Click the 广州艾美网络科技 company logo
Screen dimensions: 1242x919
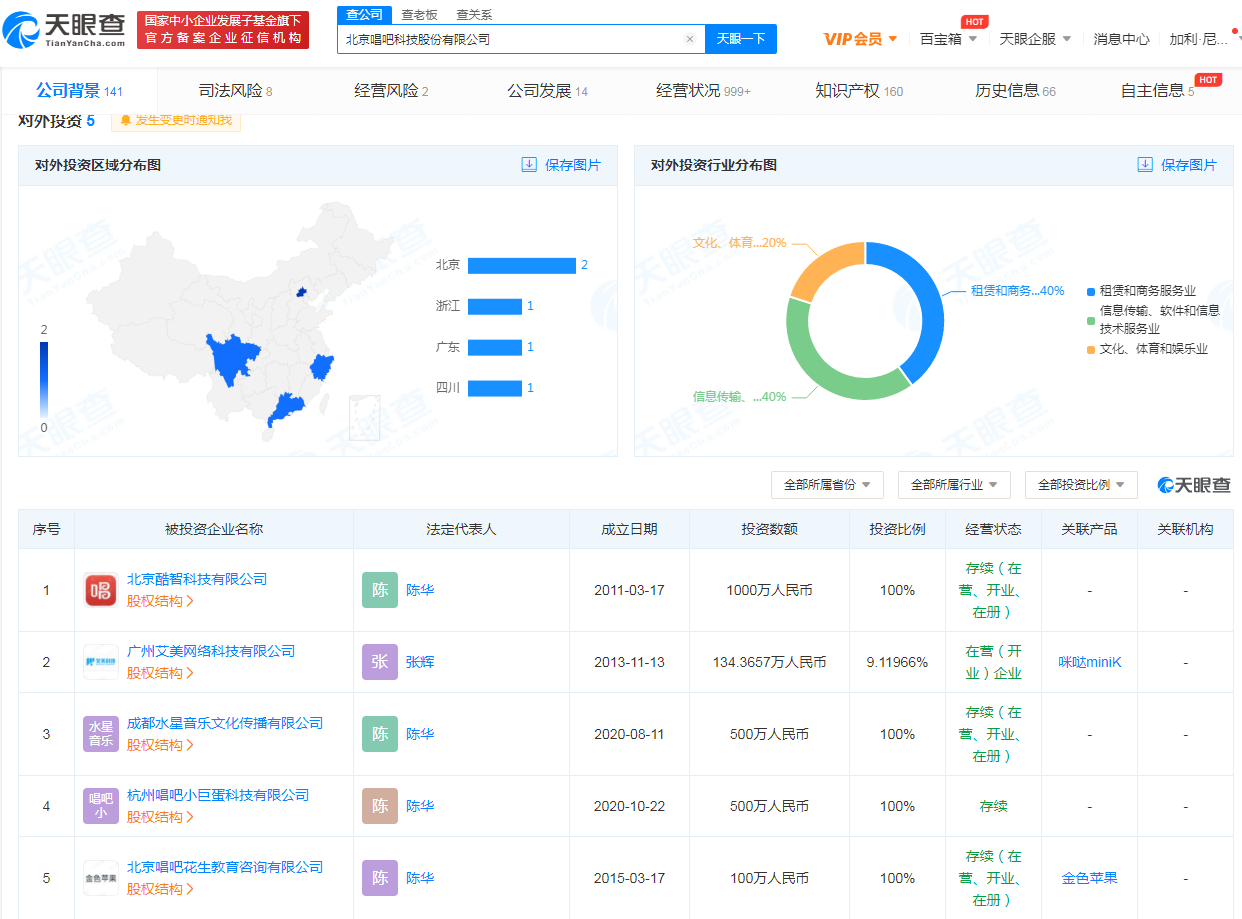(x=101, y=662)
